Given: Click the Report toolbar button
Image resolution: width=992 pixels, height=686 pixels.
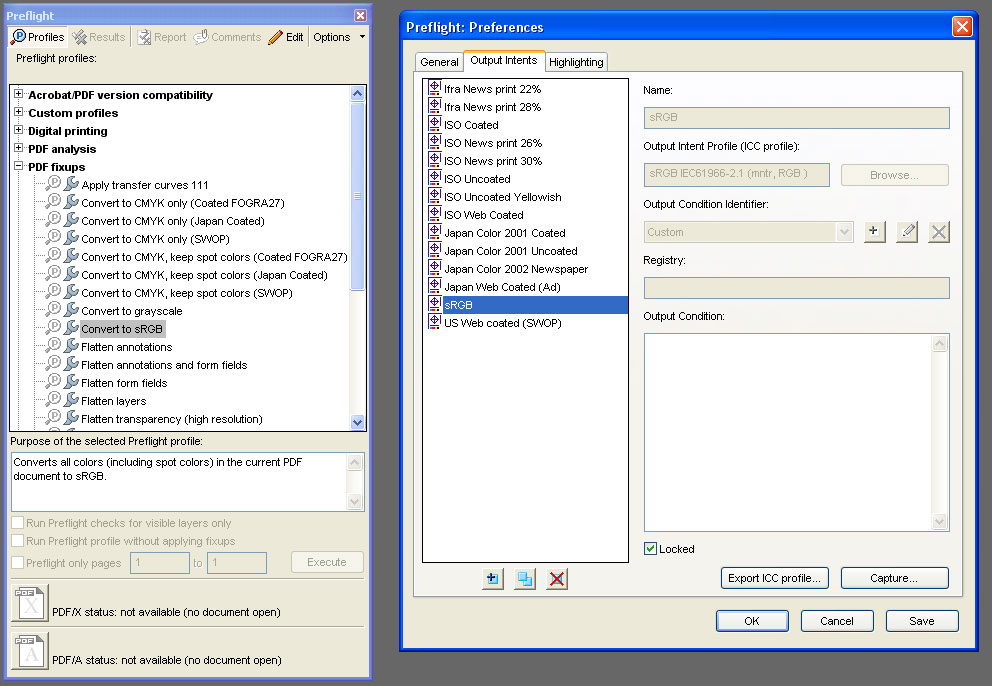Looking at the screenshot, I should coord(162,37).
